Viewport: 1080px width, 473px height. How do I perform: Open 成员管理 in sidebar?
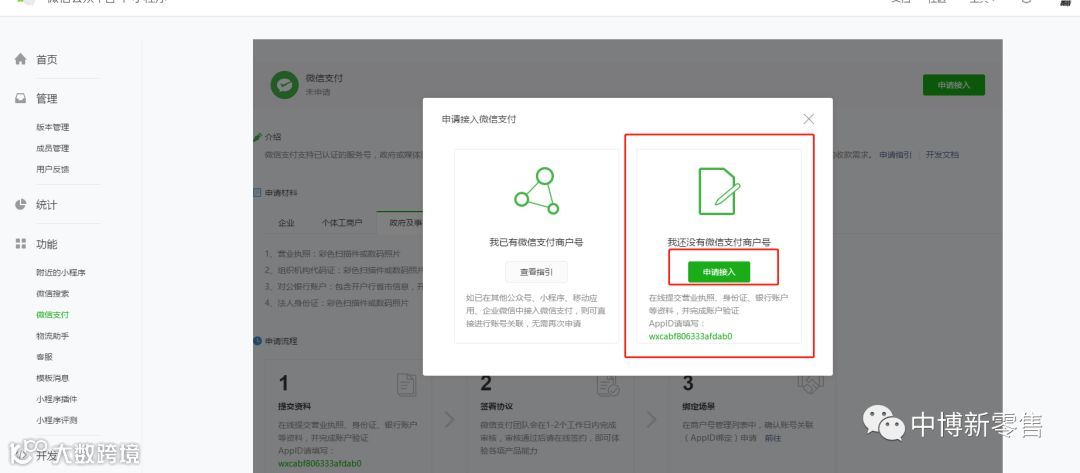[52, 148]
